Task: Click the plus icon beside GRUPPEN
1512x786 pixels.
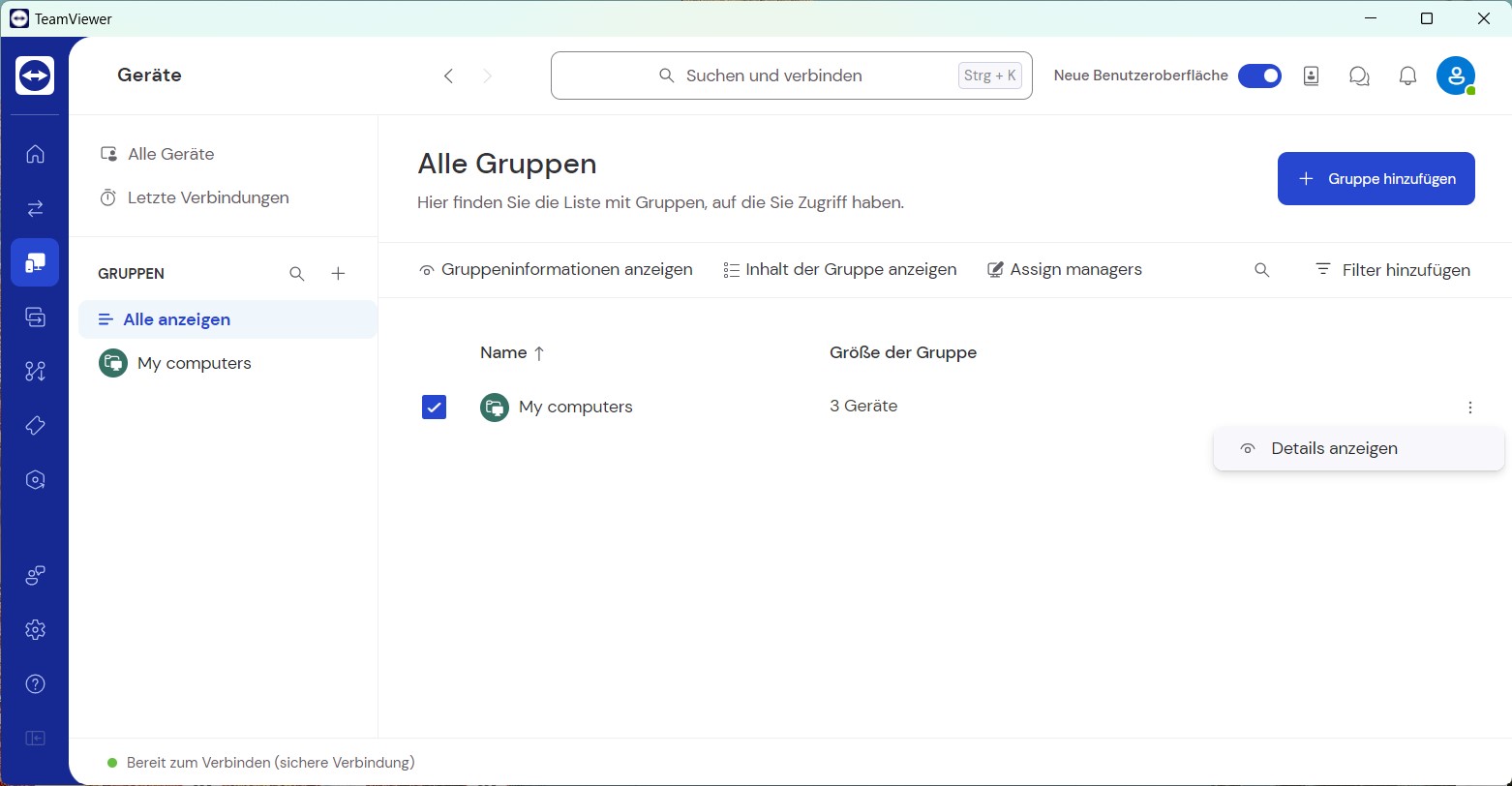Action: (338, 274)
